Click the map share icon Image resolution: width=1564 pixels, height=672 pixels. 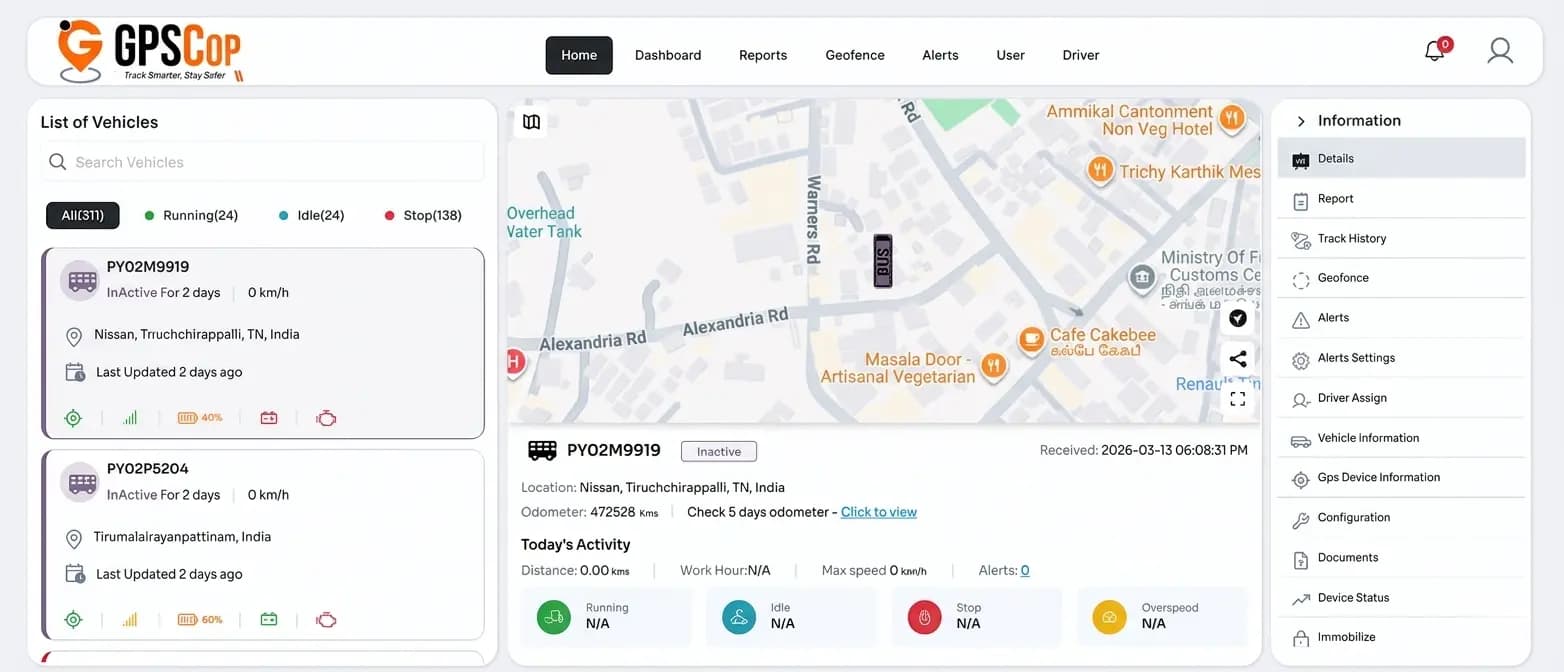pyautogui.click(x=1238, y=358)
